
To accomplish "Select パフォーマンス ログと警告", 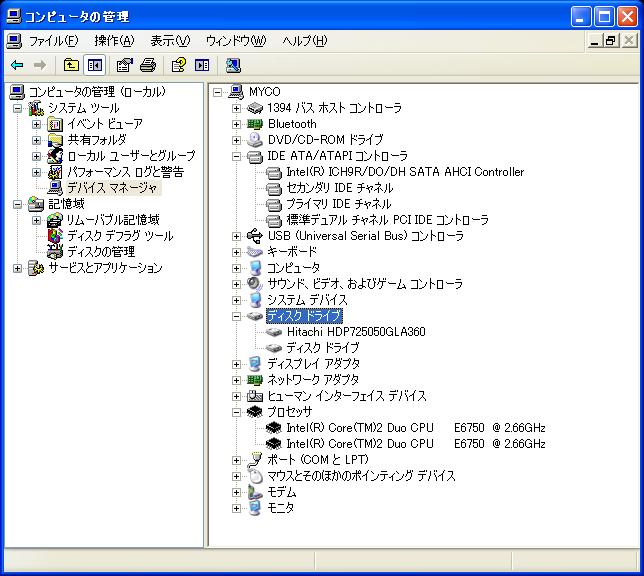I will 125,172.
